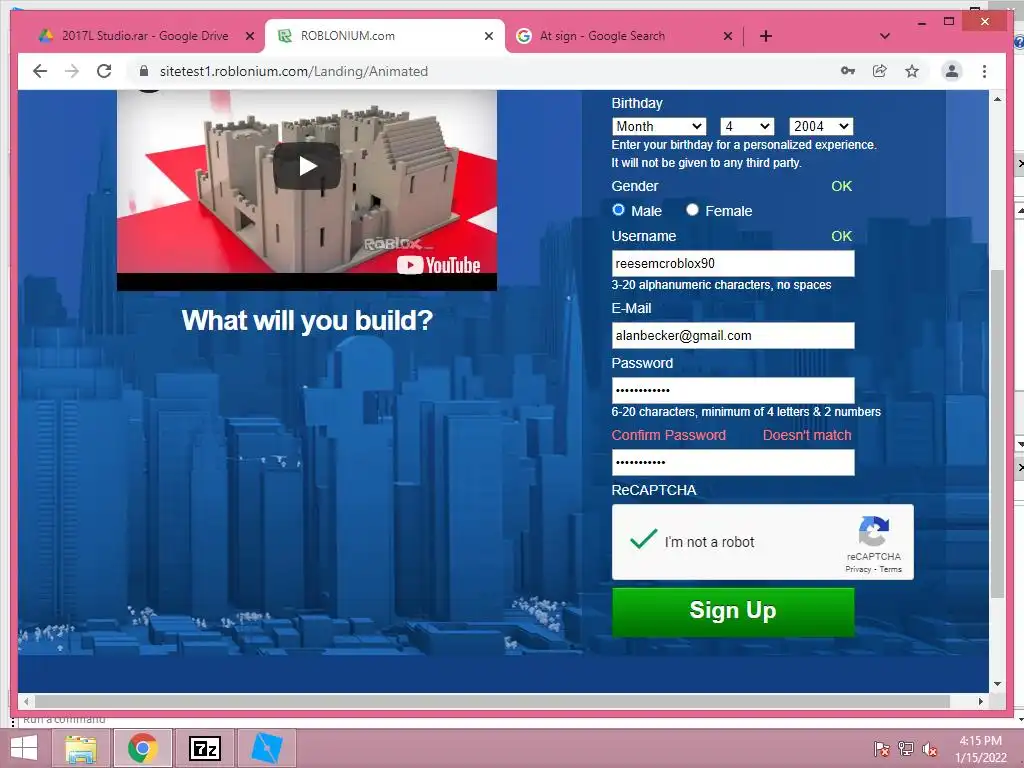1024x768 pixels.
Task: Go back using browser back arrow
Action: coord(40,71)
